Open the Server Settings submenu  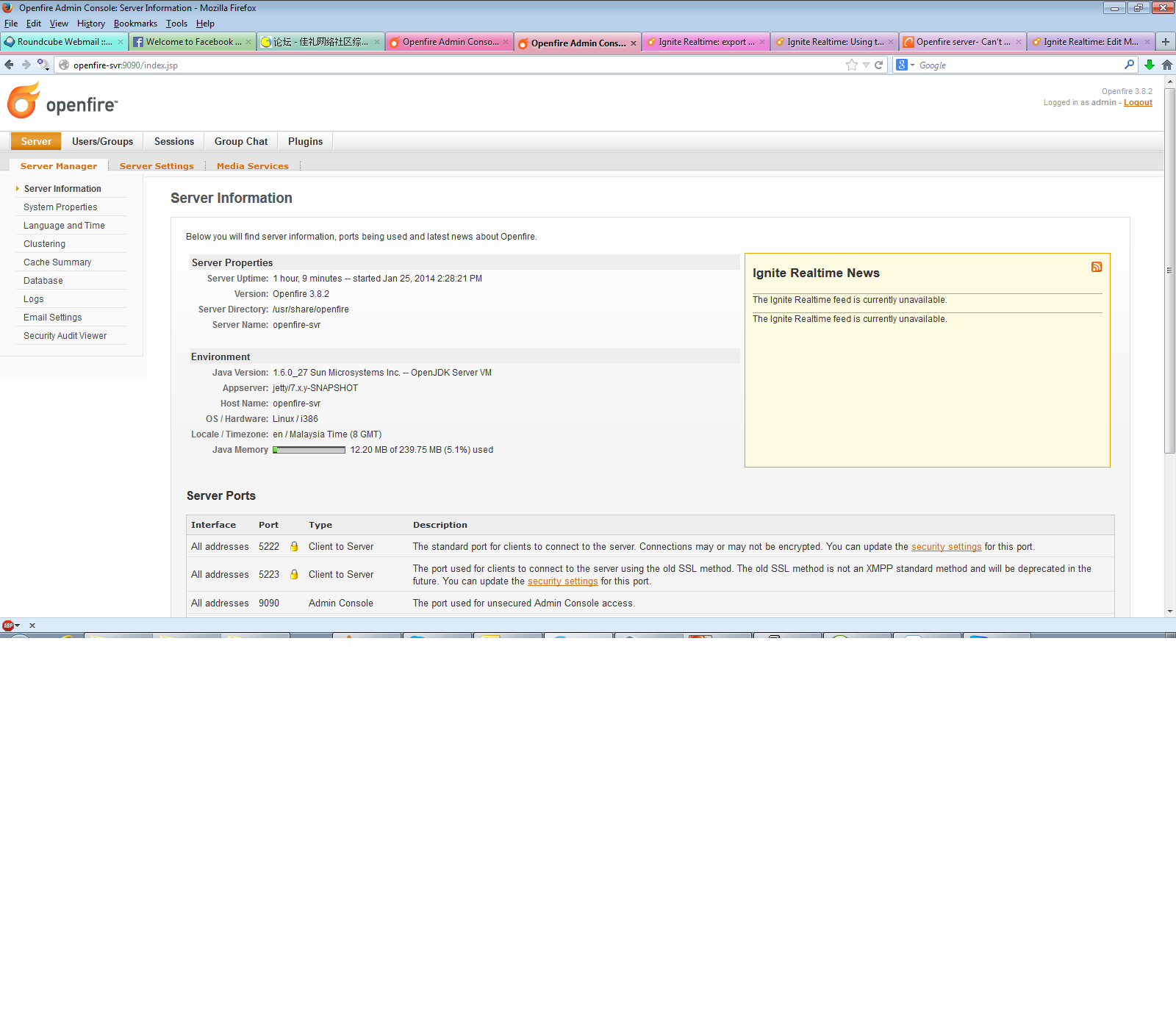click(157, 166)
